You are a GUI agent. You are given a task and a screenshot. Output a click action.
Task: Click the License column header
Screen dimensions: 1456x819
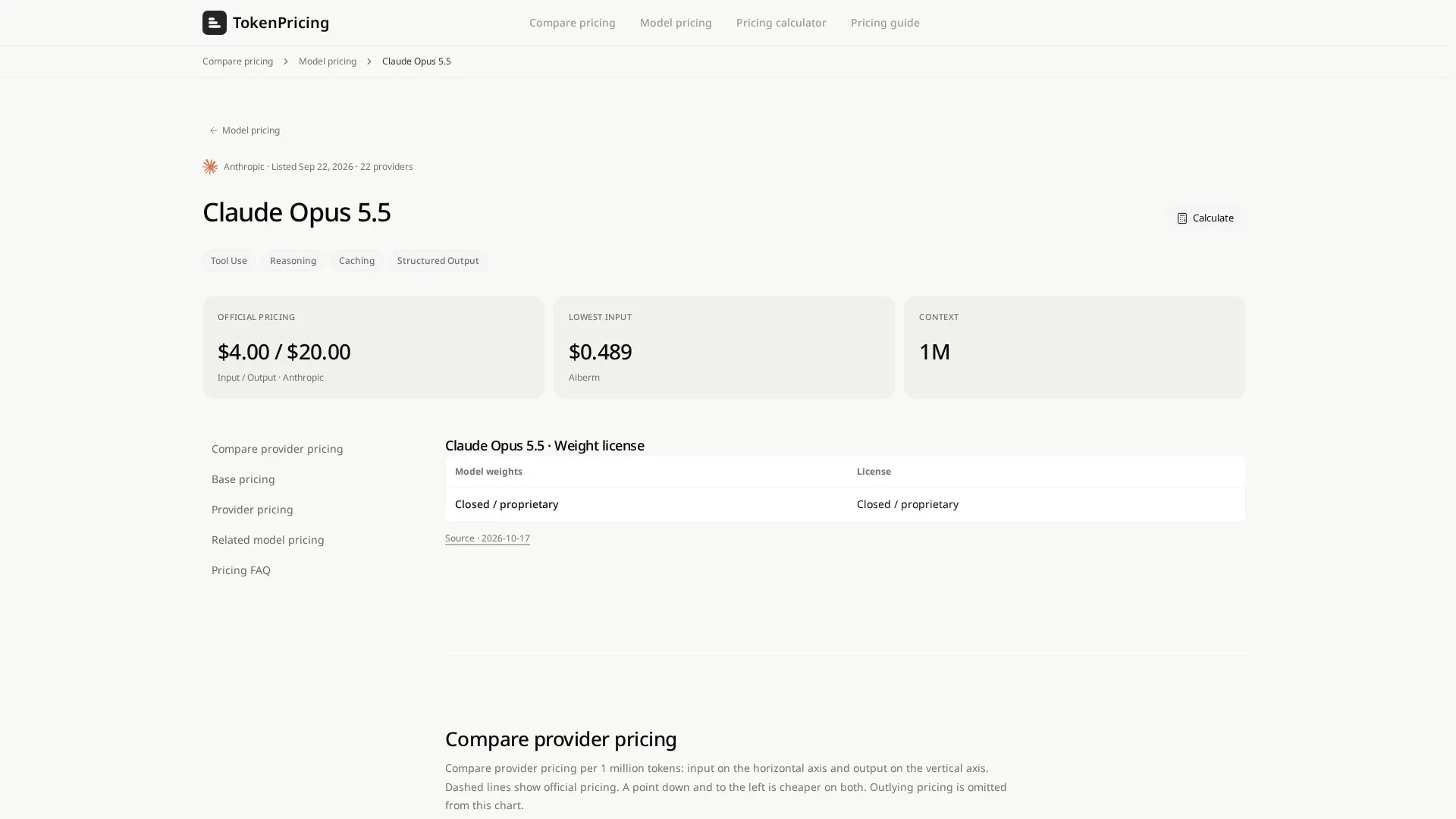[x=874, y=472]
